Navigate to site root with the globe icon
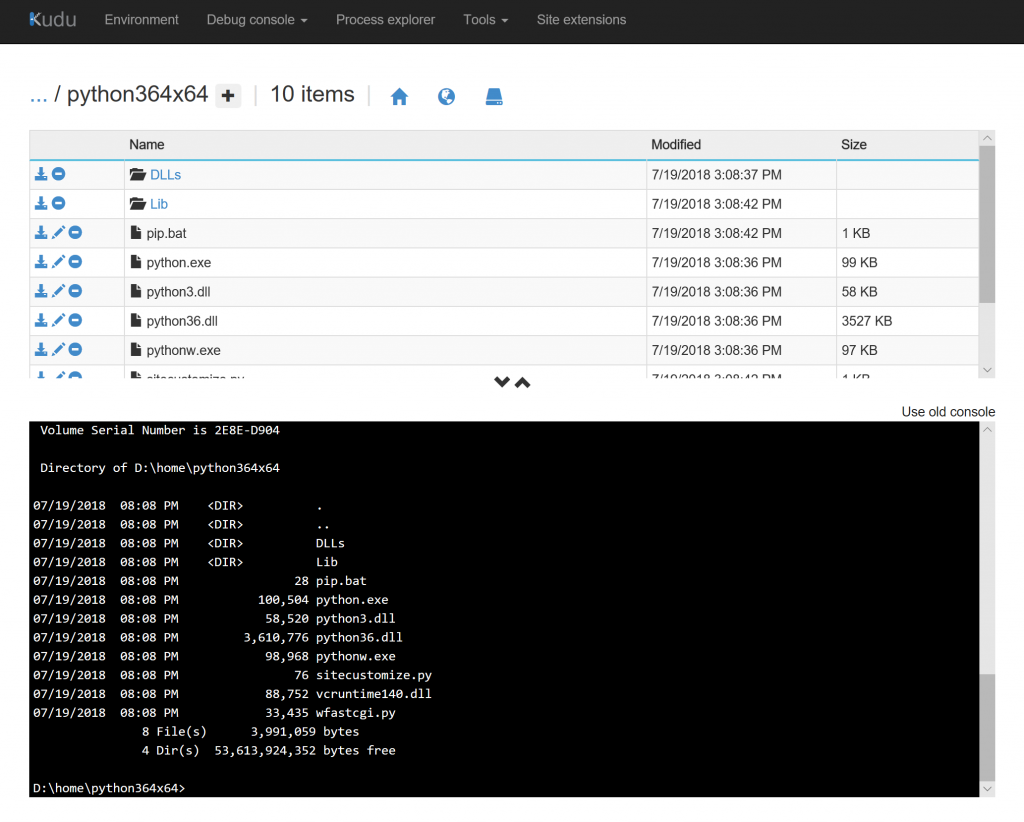This screenshot has width=1024, height=822. [446, 96]
